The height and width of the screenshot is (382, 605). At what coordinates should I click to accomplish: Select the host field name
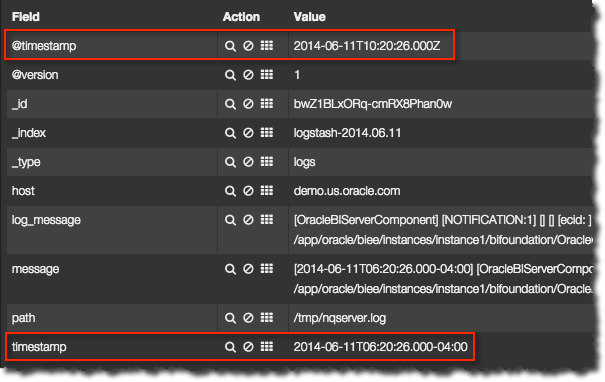coord(23,191)
